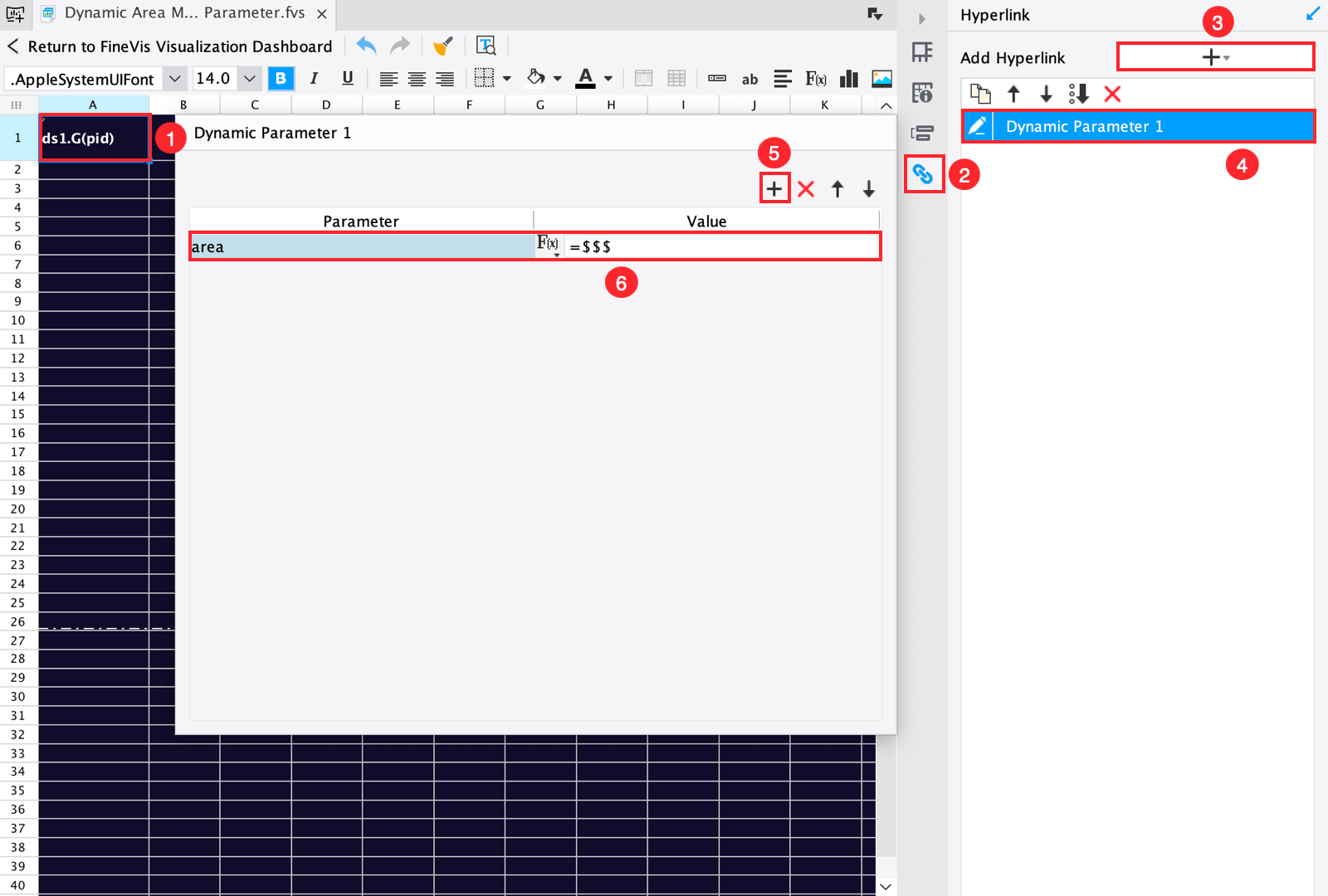Click the merge cells icon
Screen dimensions: 1328x896
point(643,78)
